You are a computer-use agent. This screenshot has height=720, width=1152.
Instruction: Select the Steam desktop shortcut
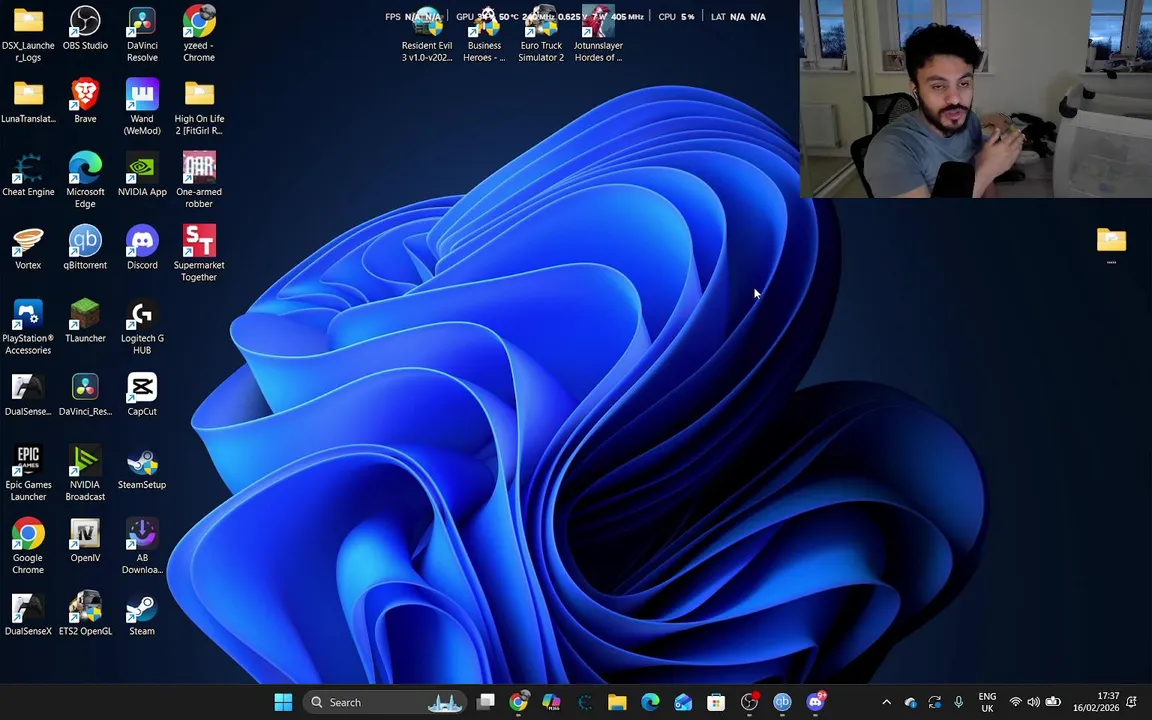(x=142, y=614)
